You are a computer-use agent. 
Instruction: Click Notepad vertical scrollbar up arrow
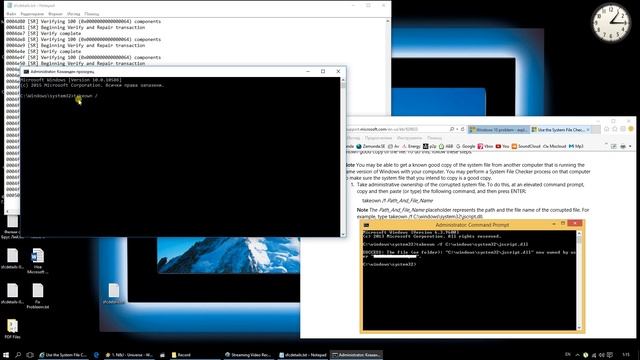(388, 21)
